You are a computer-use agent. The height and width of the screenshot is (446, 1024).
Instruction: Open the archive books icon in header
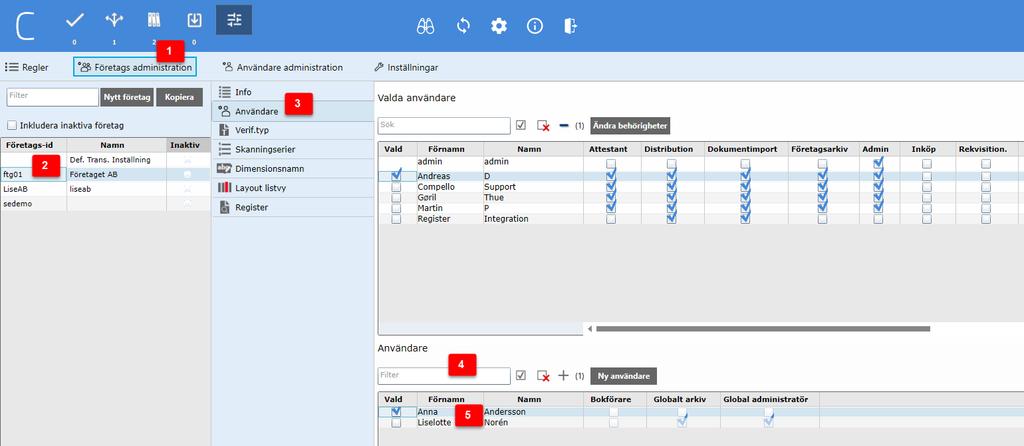tap(154, 20)
